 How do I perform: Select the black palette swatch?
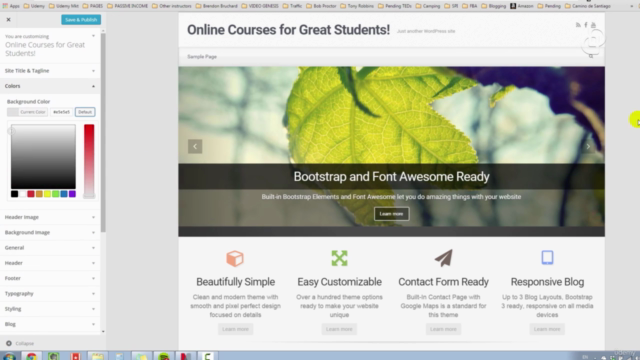[x=14, y=194]
